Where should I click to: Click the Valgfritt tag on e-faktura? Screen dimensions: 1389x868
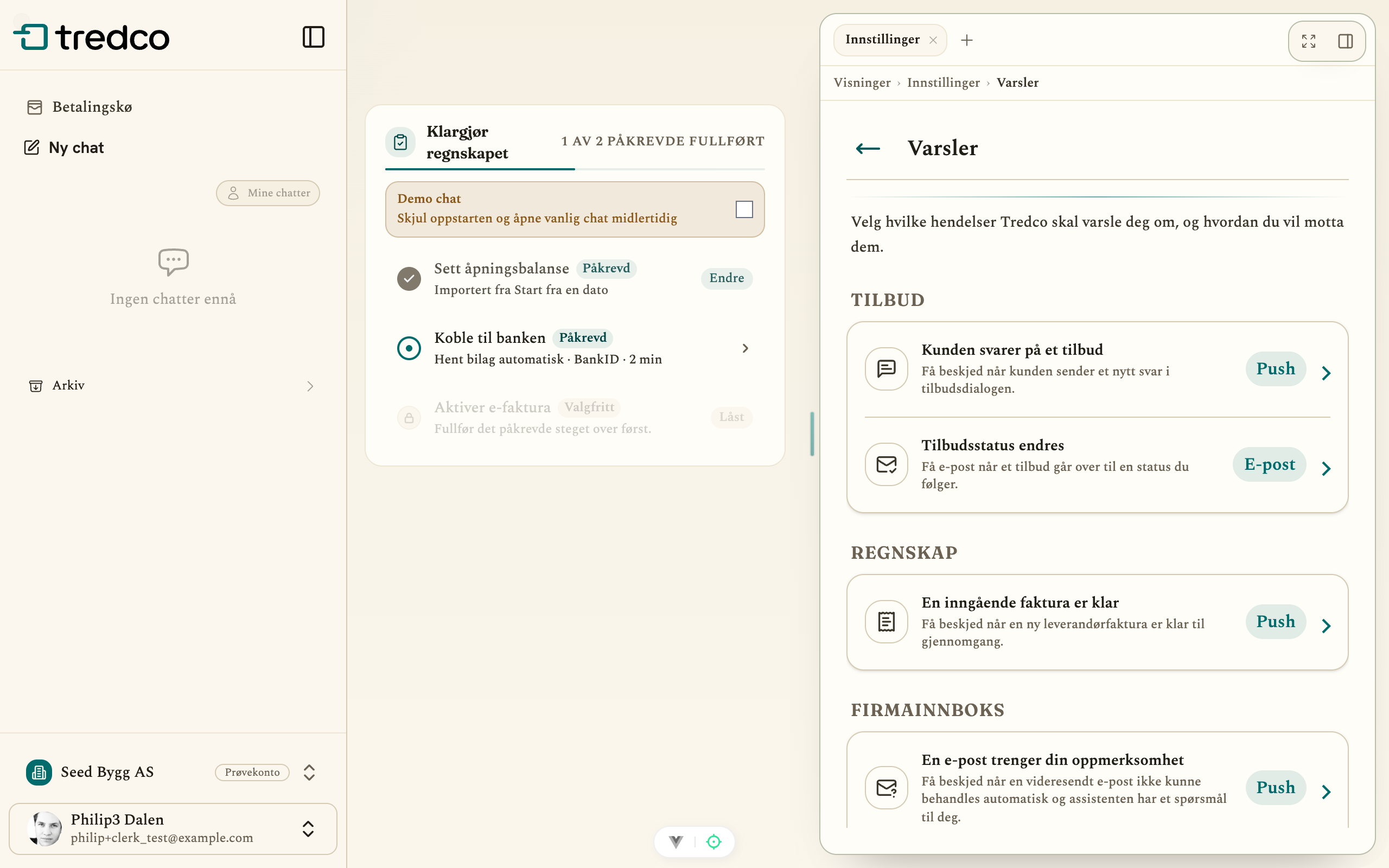pyautogui.click(x=589, y=407)
